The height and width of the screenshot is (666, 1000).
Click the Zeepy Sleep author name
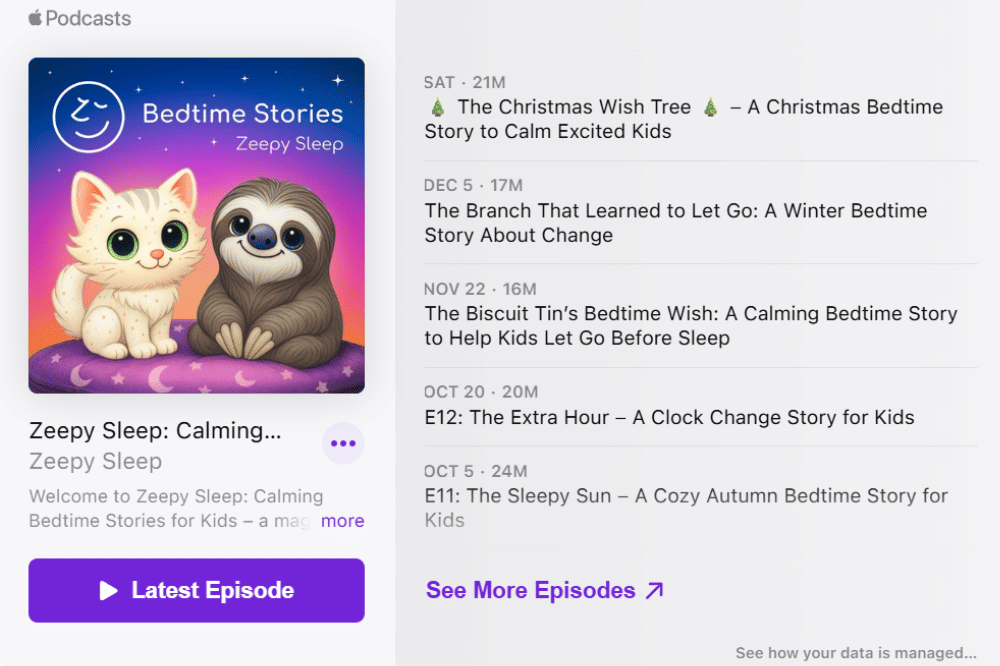96,461
